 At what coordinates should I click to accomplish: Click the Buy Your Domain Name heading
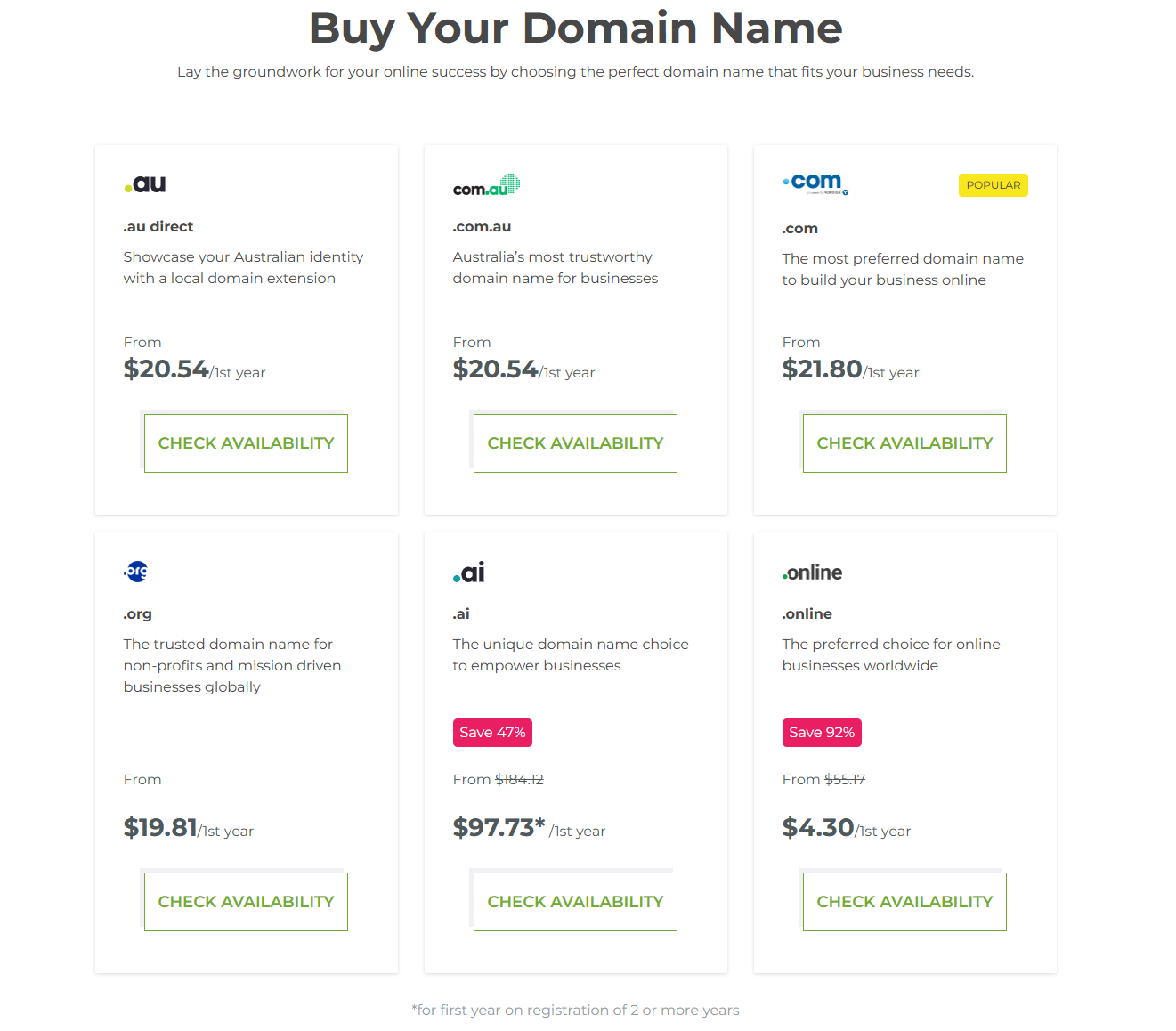pyautogui.click(x=575, y=28)
